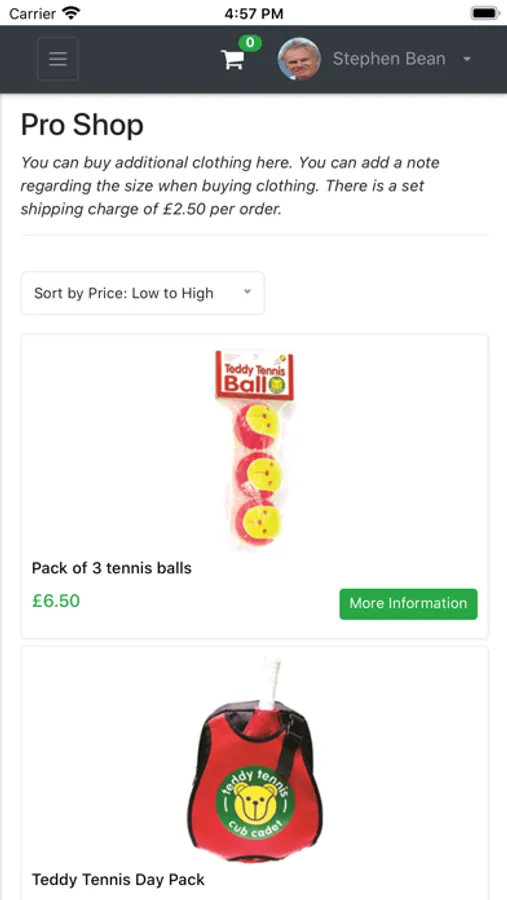Tap the green cart count badge
Image resolution: width=507 pixels, height=900 pixels.
click(250, 42)
